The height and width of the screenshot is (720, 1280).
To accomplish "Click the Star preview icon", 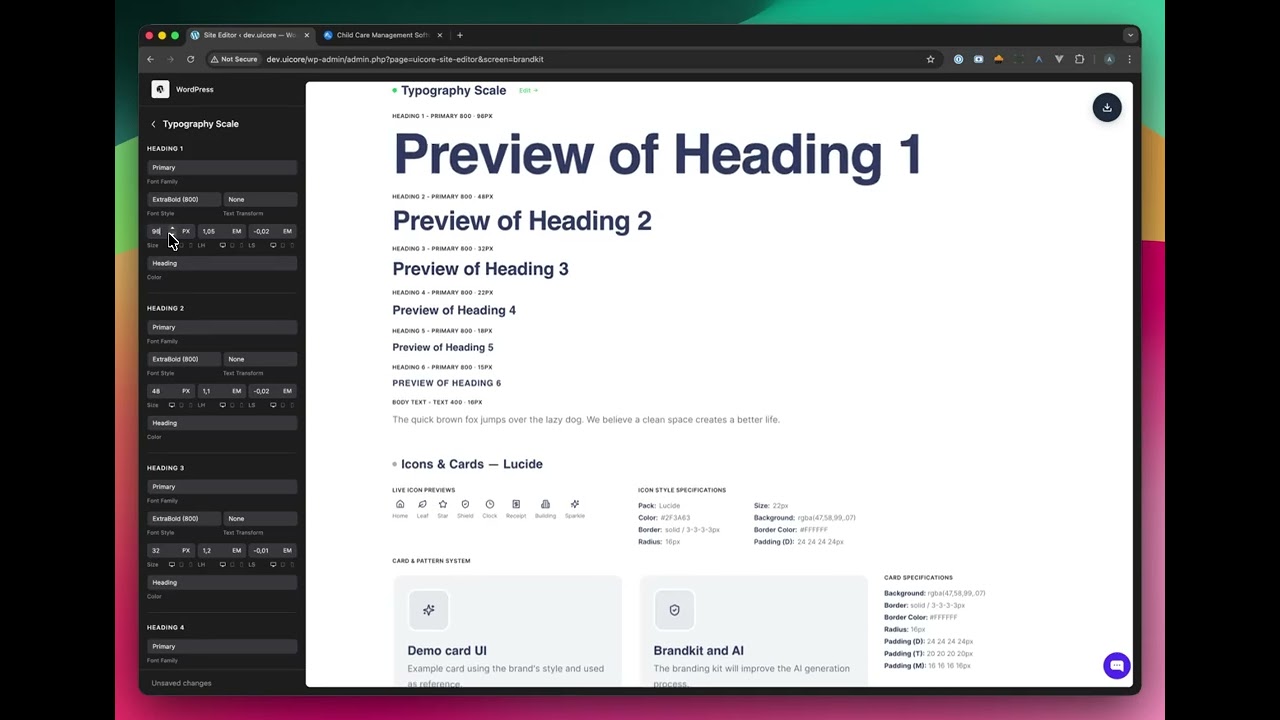I will 443,504.
